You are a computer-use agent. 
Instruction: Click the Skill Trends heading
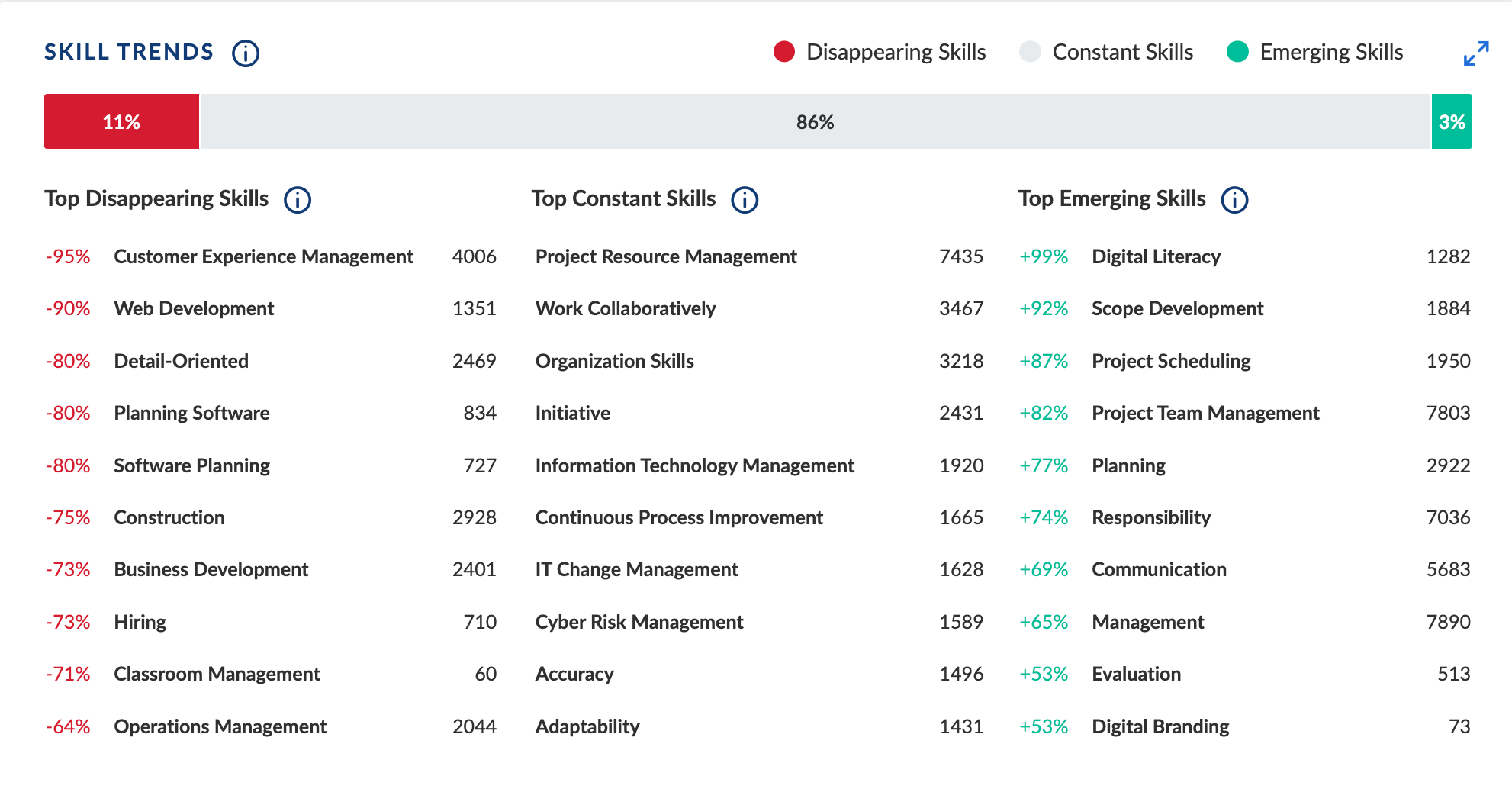pyautogui.click(x=129, y=52)
